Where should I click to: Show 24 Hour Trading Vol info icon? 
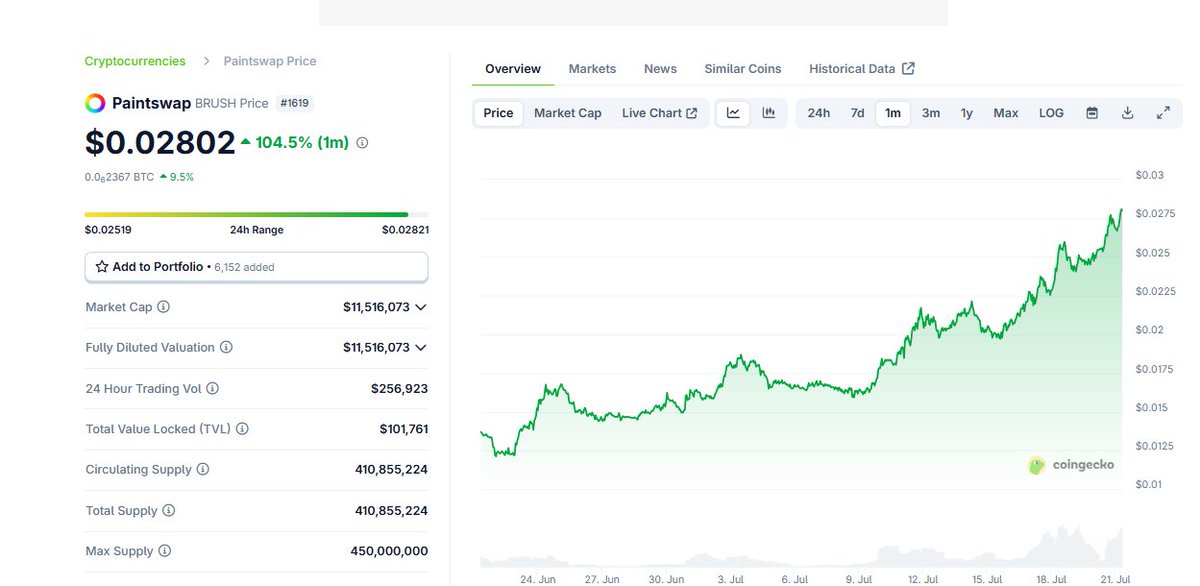click(x=212, y=388)
